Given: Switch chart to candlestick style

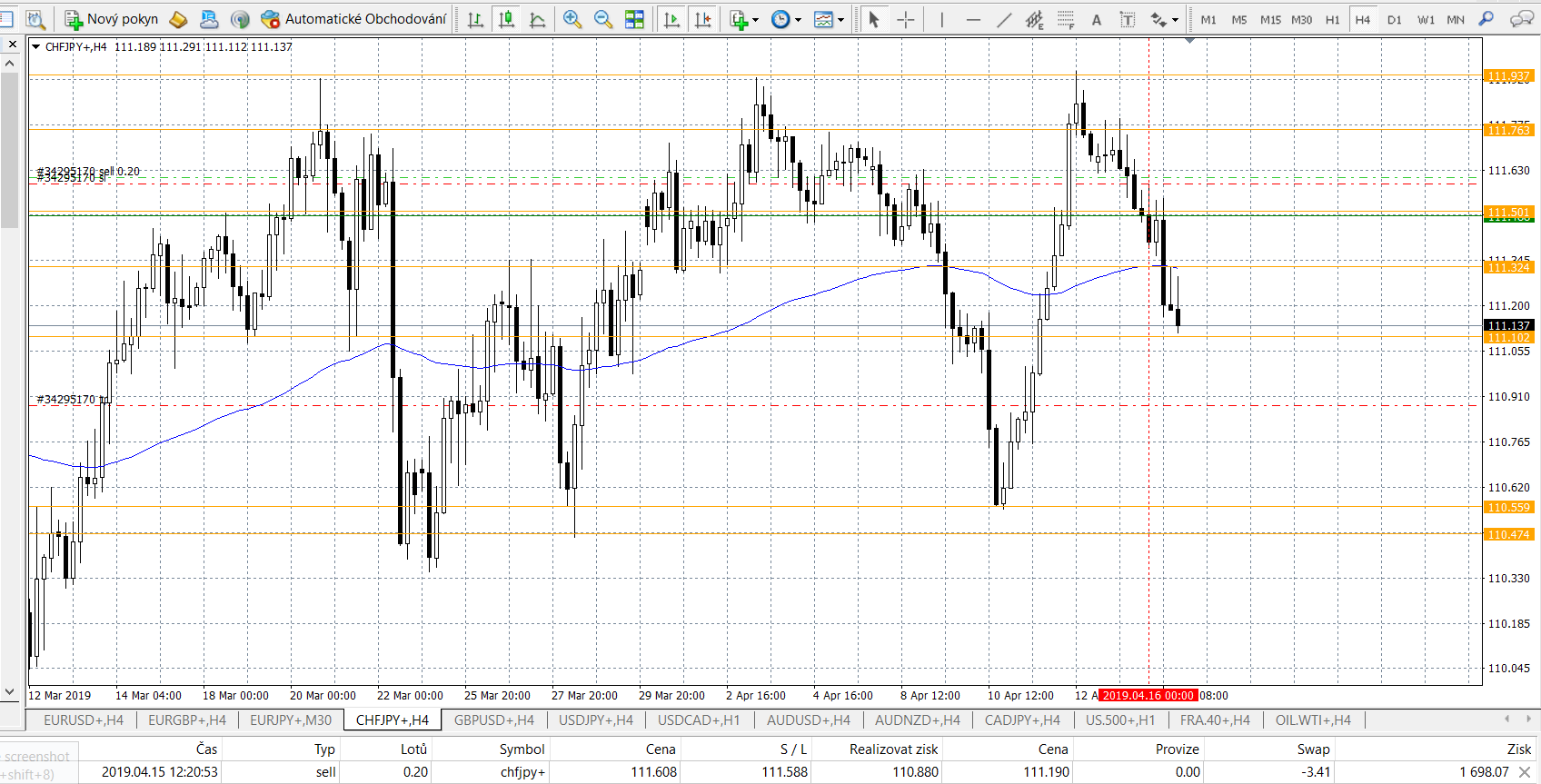Looking at the screenshot, I should point(506,19).
